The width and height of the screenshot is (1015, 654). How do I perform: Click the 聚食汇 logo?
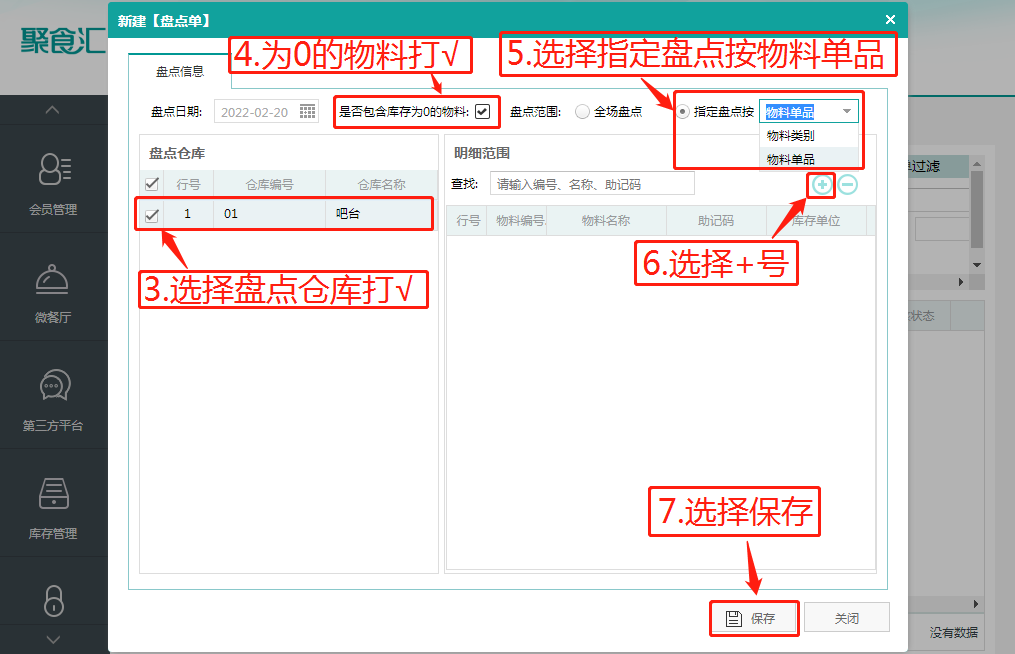point(63,40)
